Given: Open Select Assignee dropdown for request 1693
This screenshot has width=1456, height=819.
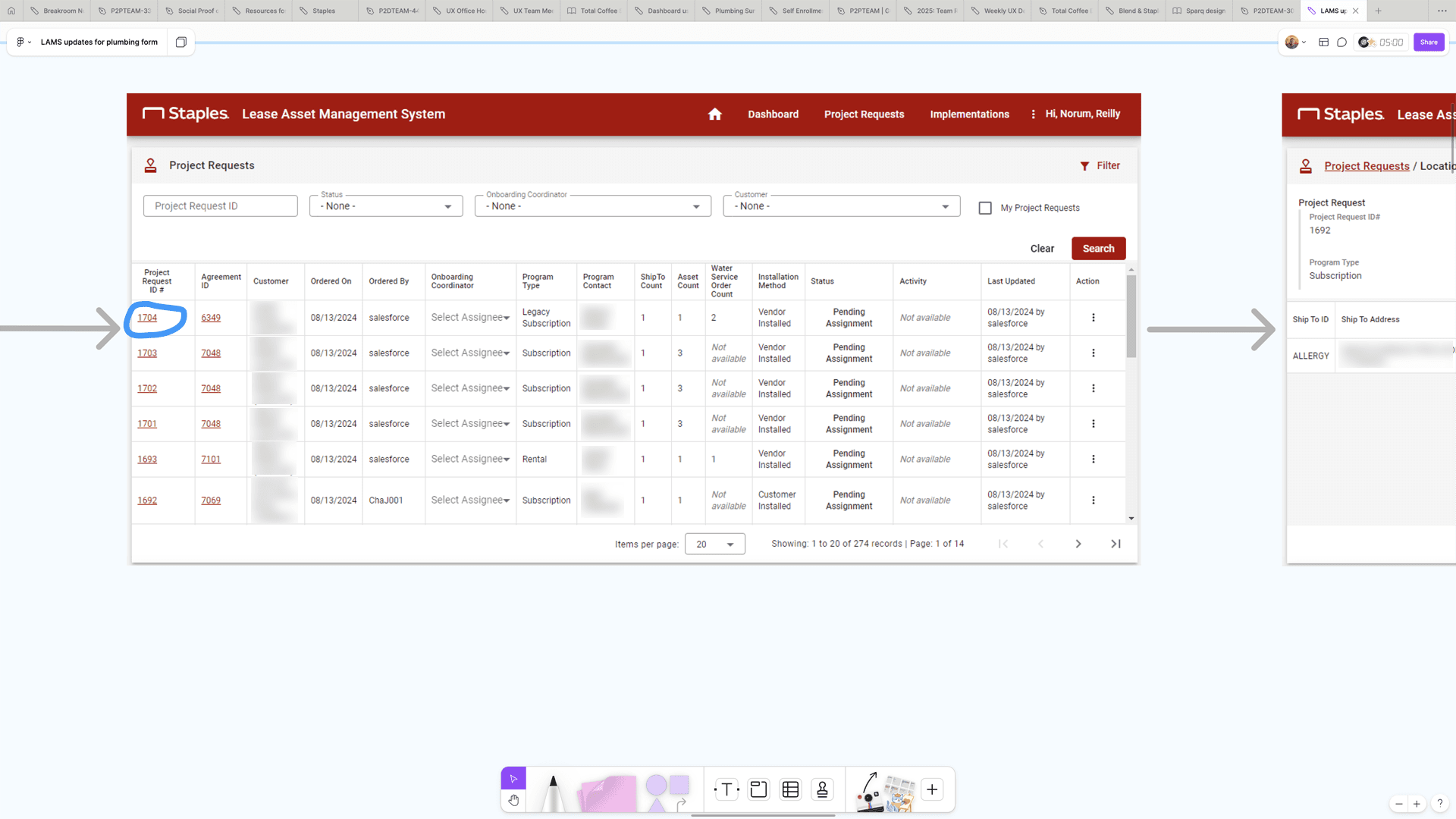Looking at the screenshot, I should point(470,460).
